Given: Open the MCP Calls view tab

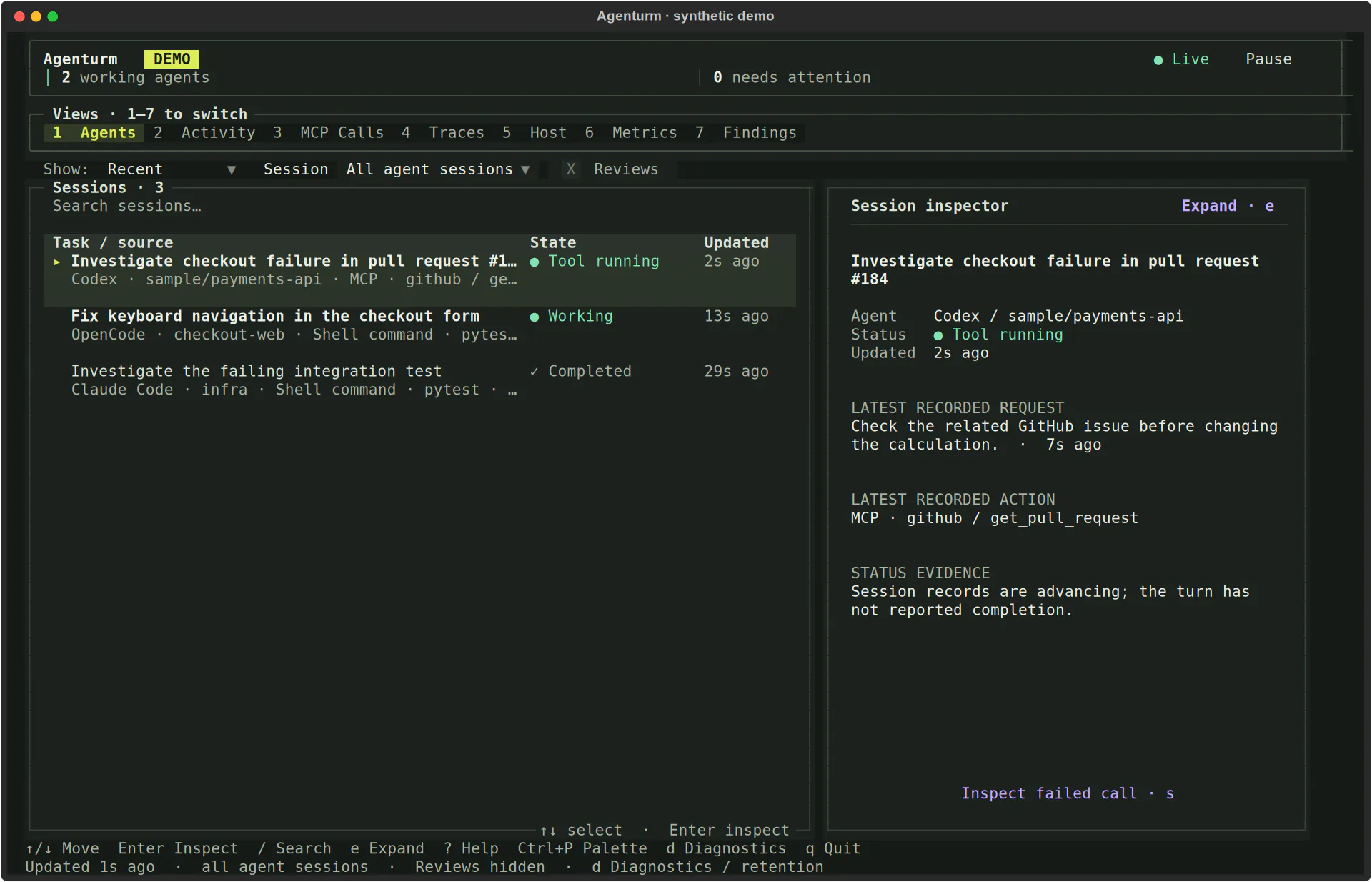Looking at the screenshot, I should pyautogui.click(x=328, y=132).
